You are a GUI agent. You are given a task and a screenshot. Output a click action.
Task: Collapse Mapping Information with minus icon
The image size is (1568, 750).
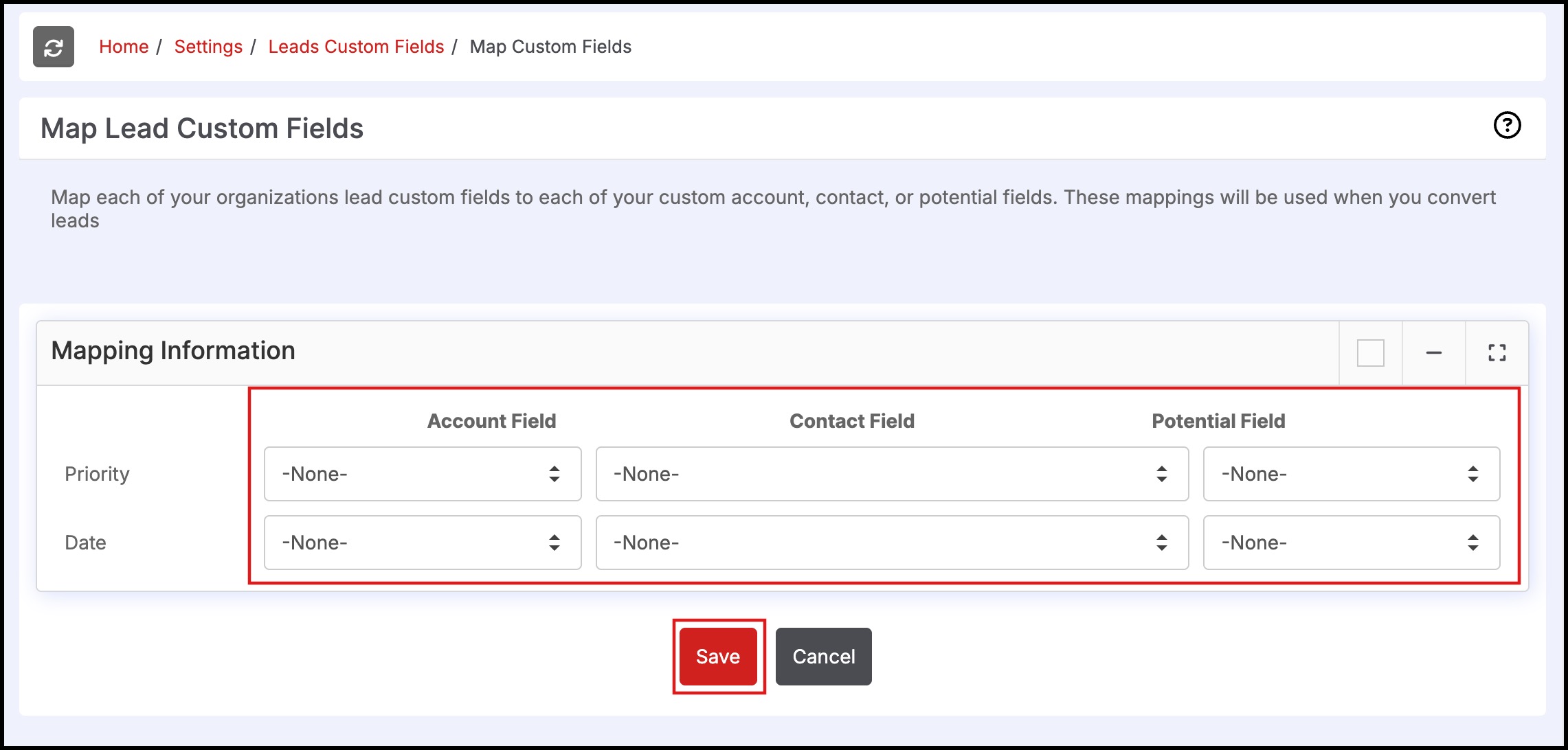pyautogui.click(x=1433, y=353)
